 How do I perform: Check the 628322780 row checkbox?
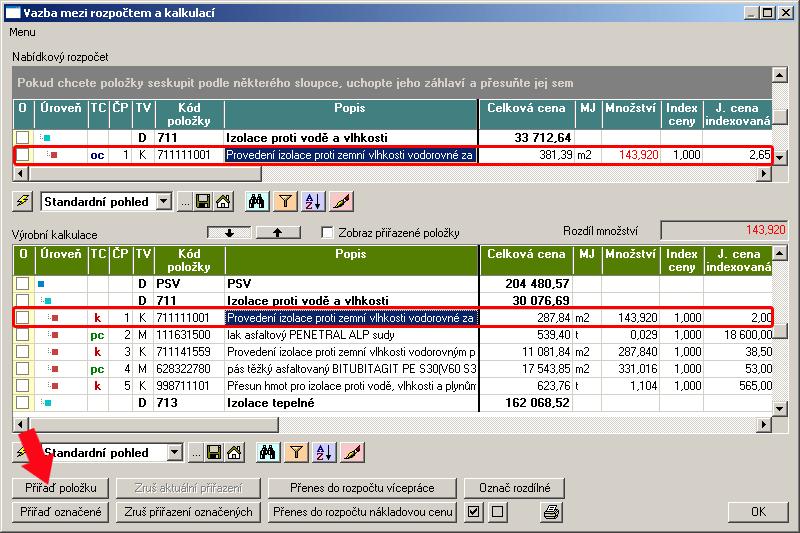pyautogui.click(x=22, y=369)
